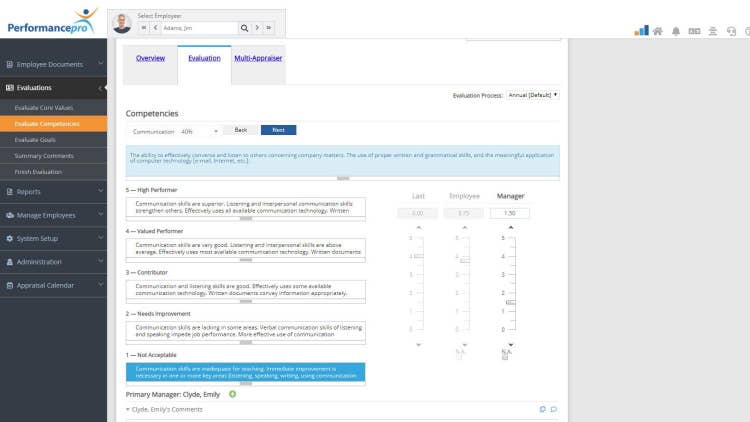Open the headset support icon
Image resolution: width=750 pixels, height=422 pixels.
(731, 31)
